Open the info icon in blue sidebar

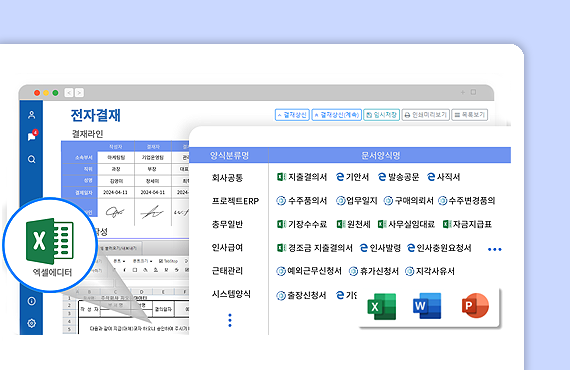coord(32,301)
